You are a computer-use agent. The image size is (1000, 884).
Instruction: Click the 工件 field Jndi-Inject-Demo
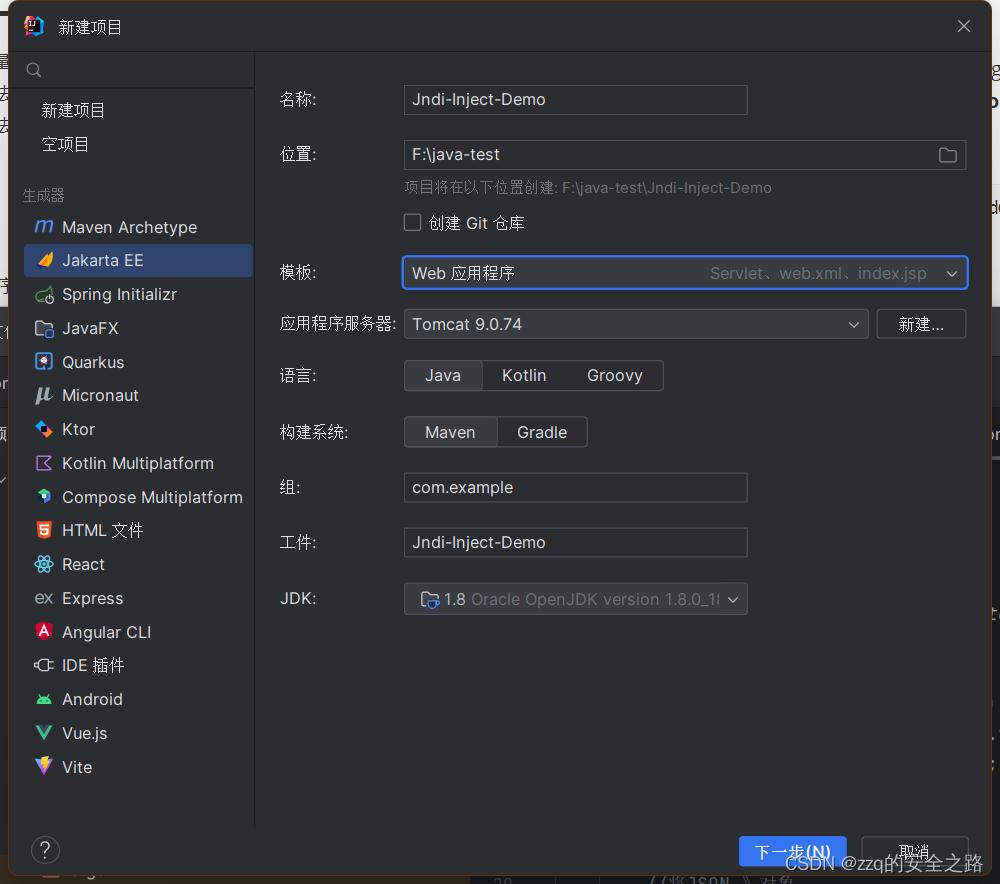tap(575, 543)
